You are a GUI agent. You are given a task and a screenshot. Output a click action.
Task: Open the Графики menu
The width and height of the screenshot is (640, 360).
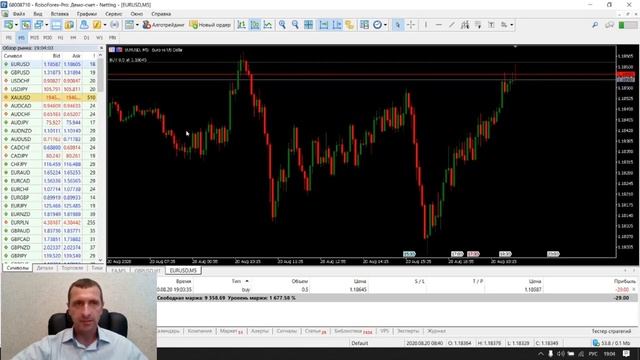pyautogui.click(x=87, y=14)
